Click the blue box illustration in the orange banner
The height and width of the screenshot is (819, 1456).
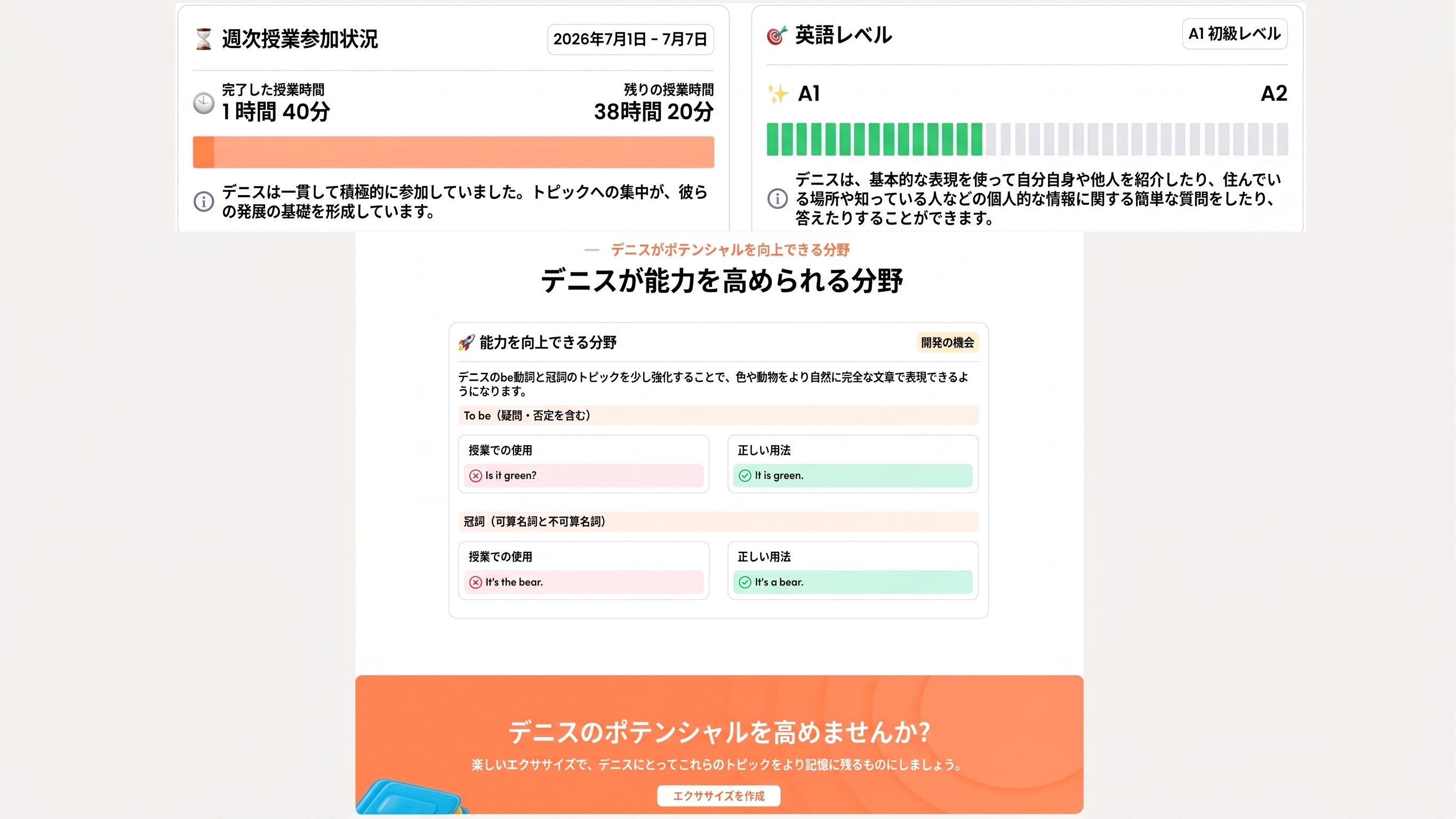tap(413, 797)
